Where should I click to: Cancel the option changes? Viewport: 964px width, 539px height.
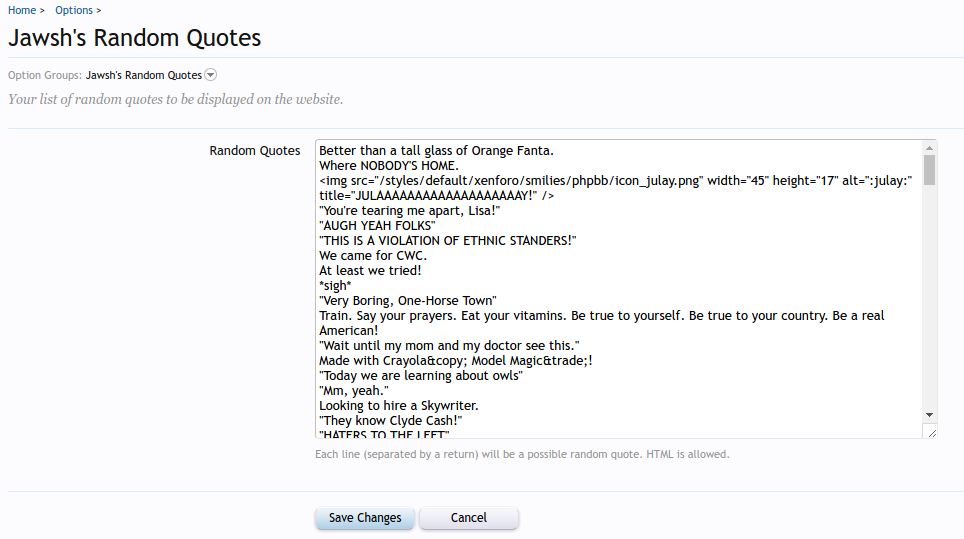(x=468, y=517)
